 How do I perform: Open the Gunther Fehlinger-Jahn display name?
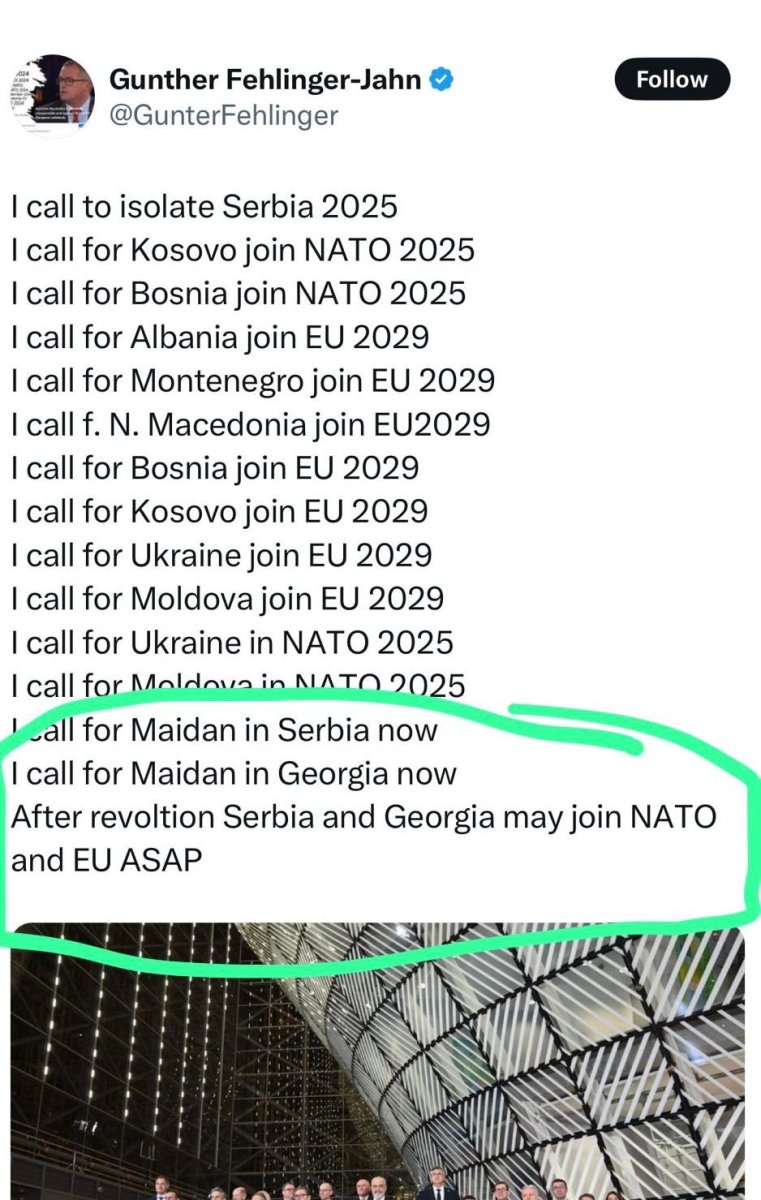point(265,79)
